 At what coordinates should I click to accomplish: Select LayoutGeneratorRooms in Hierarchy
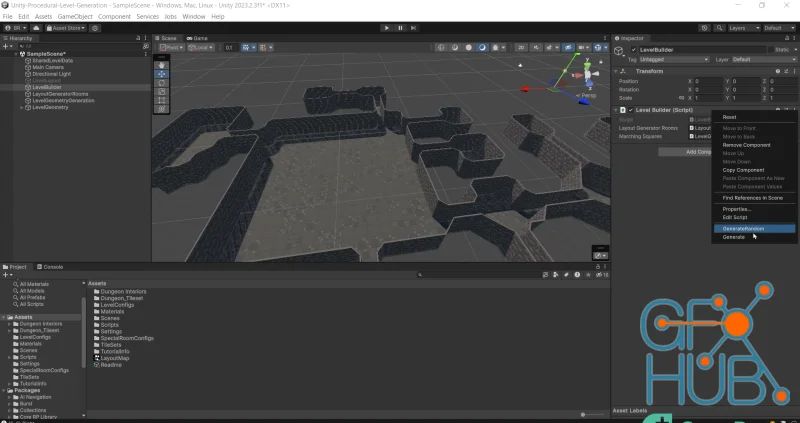[60, 94]
